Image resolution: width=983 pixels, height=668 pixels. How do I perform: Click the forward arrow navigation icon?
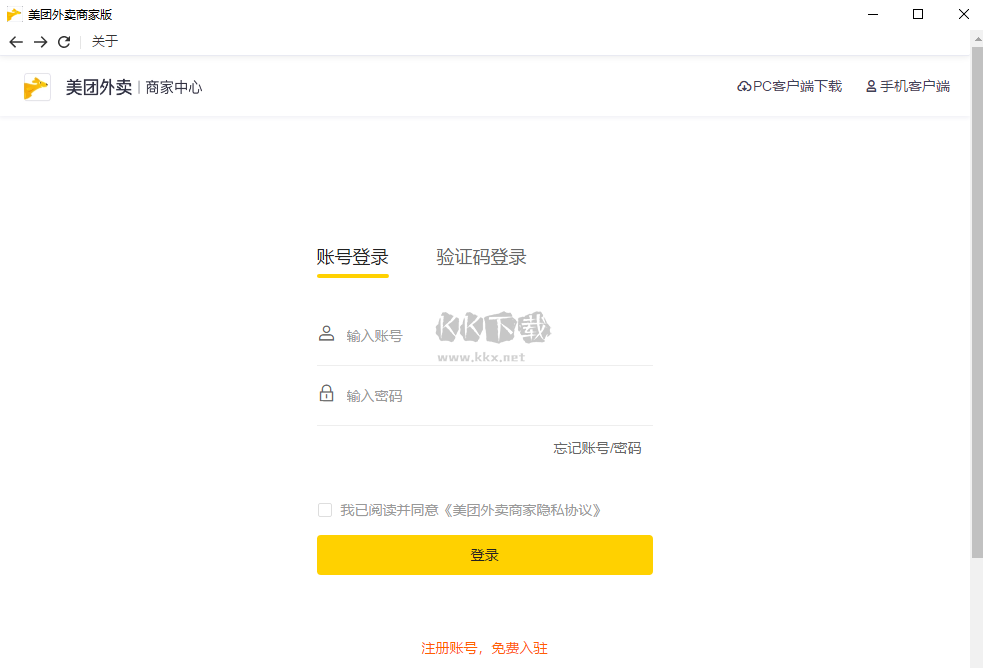pyautogui.click(x=39, y=41)
